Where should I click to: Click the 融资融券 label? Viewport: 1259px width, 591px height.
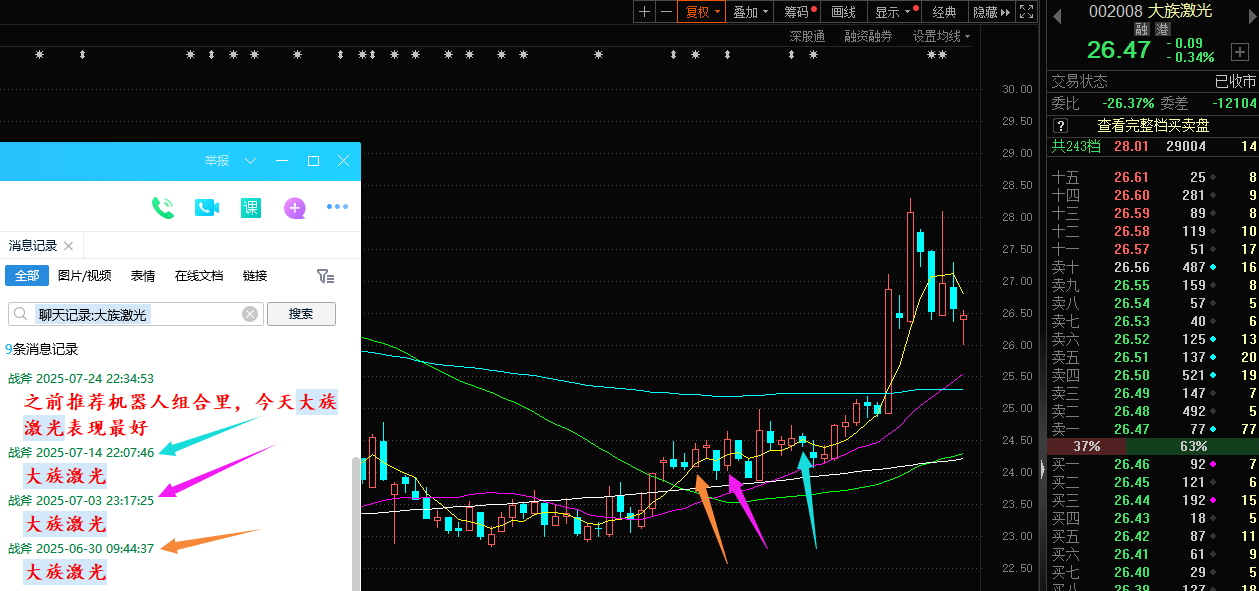(868, 36)
